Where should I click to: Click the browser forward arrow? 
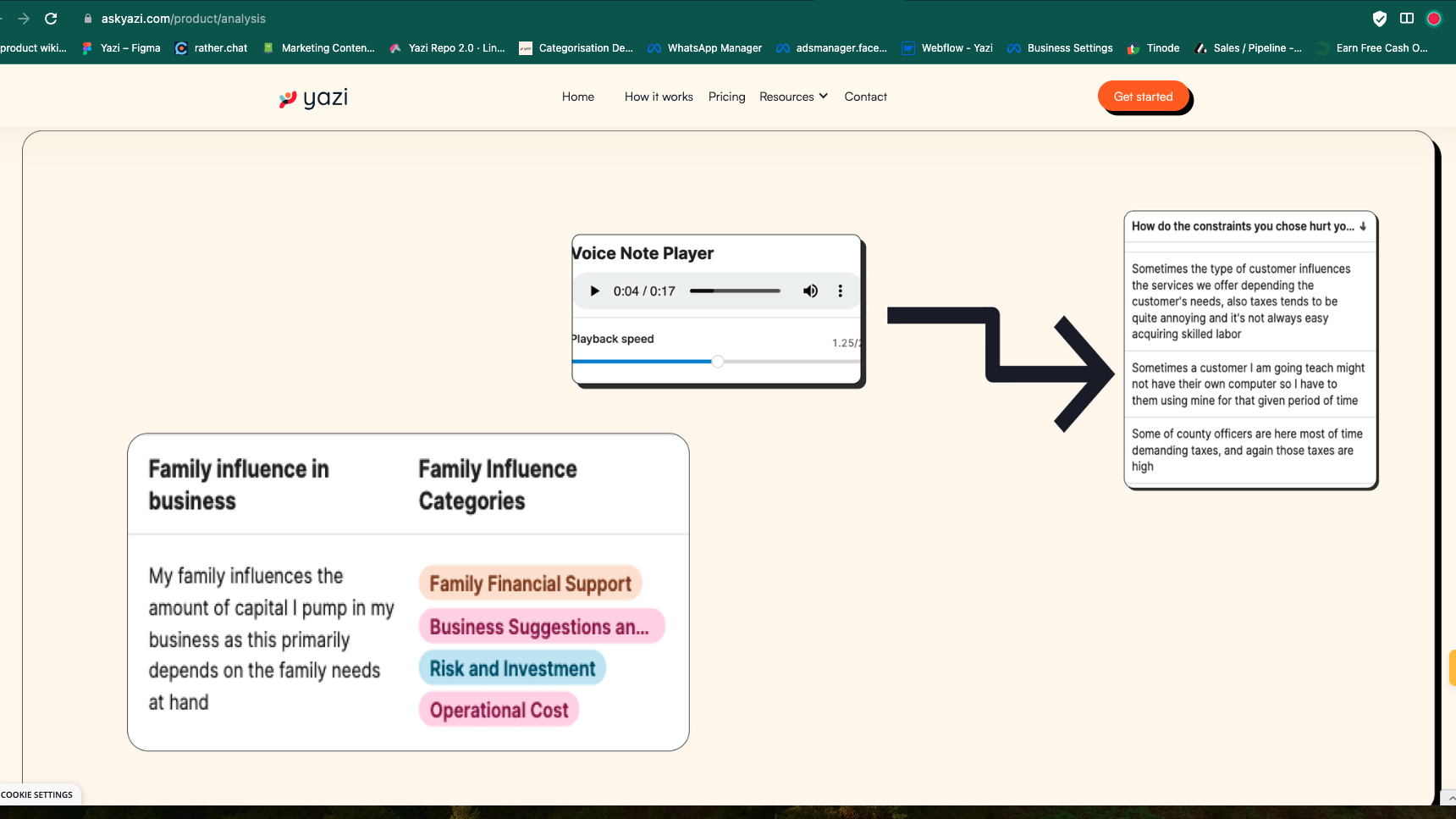tap(24, 19)
